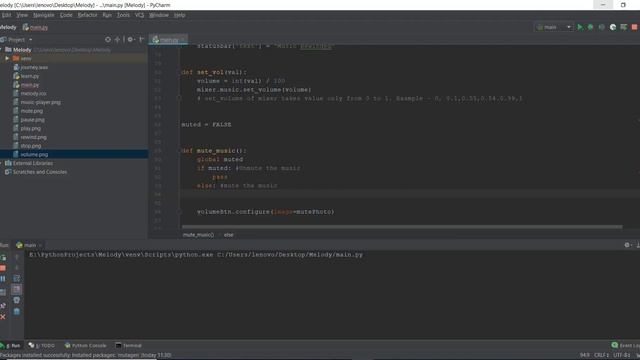Open learn.py in the project tree
Image resolution: width=640 pixels, height=360 pixels.
26,76
